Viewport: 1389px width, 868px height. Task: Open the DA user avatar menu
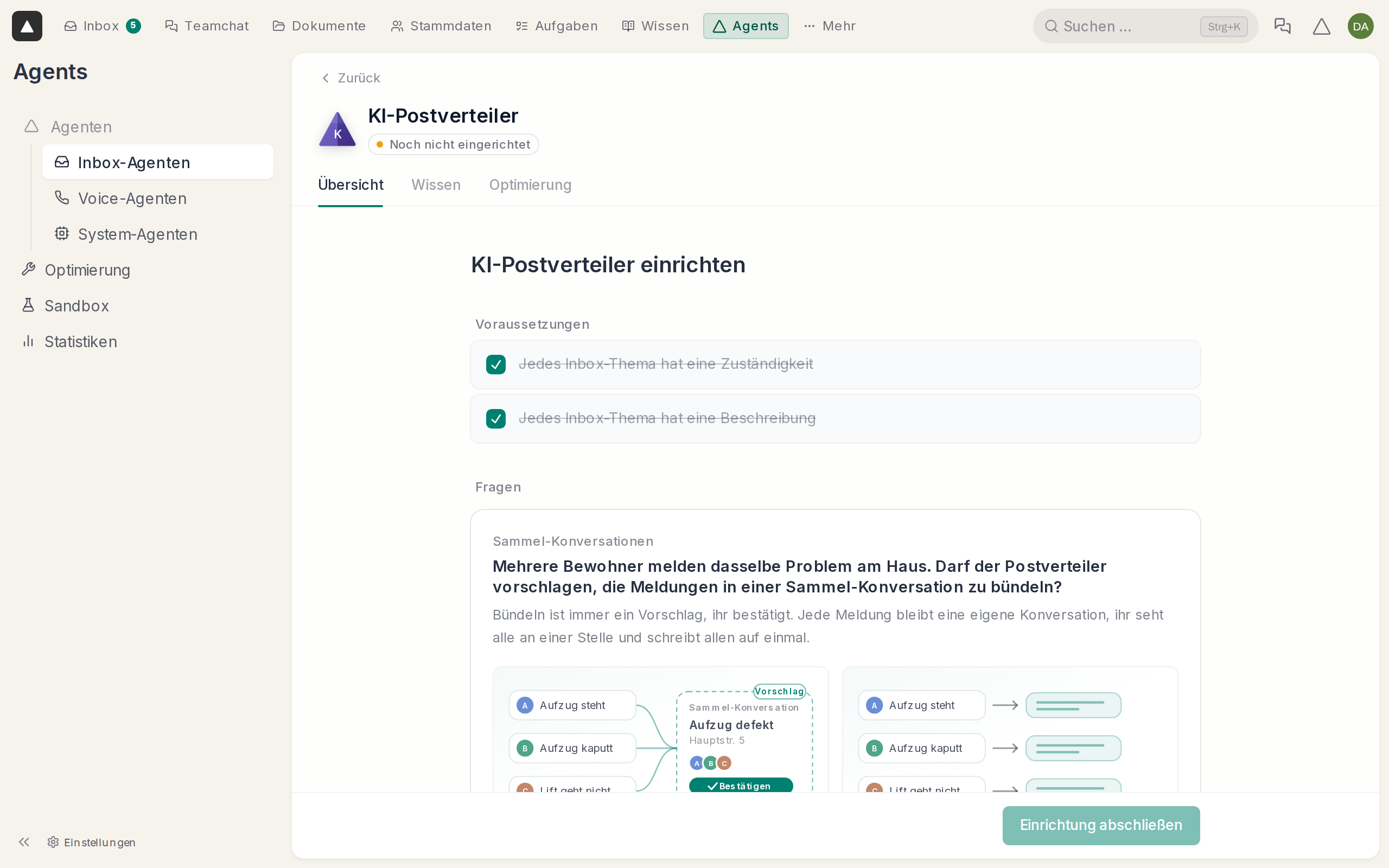click(1360, 26)
